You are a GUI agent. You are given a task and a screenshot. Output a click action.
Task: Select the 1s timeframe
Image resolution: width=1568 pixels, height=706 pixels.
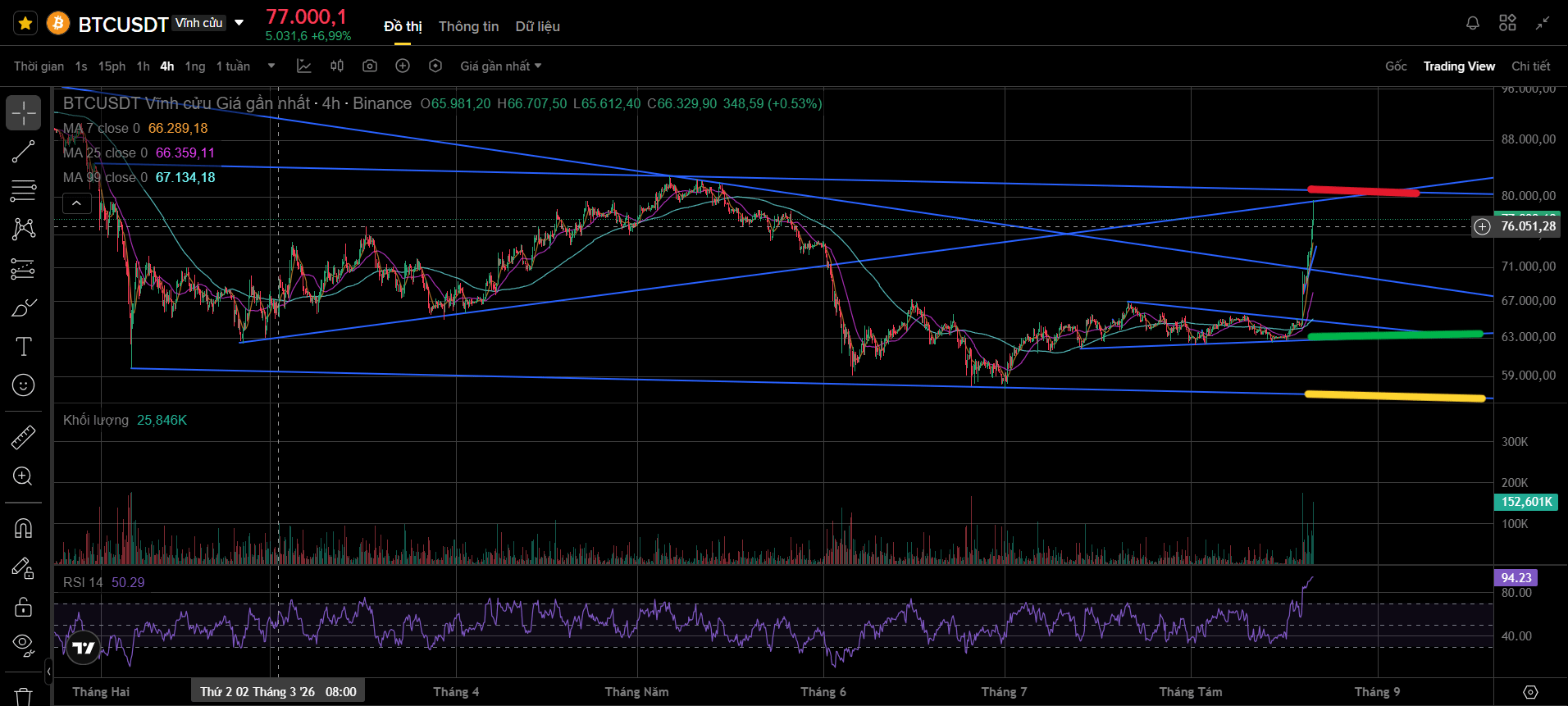[x=81, y=66]
